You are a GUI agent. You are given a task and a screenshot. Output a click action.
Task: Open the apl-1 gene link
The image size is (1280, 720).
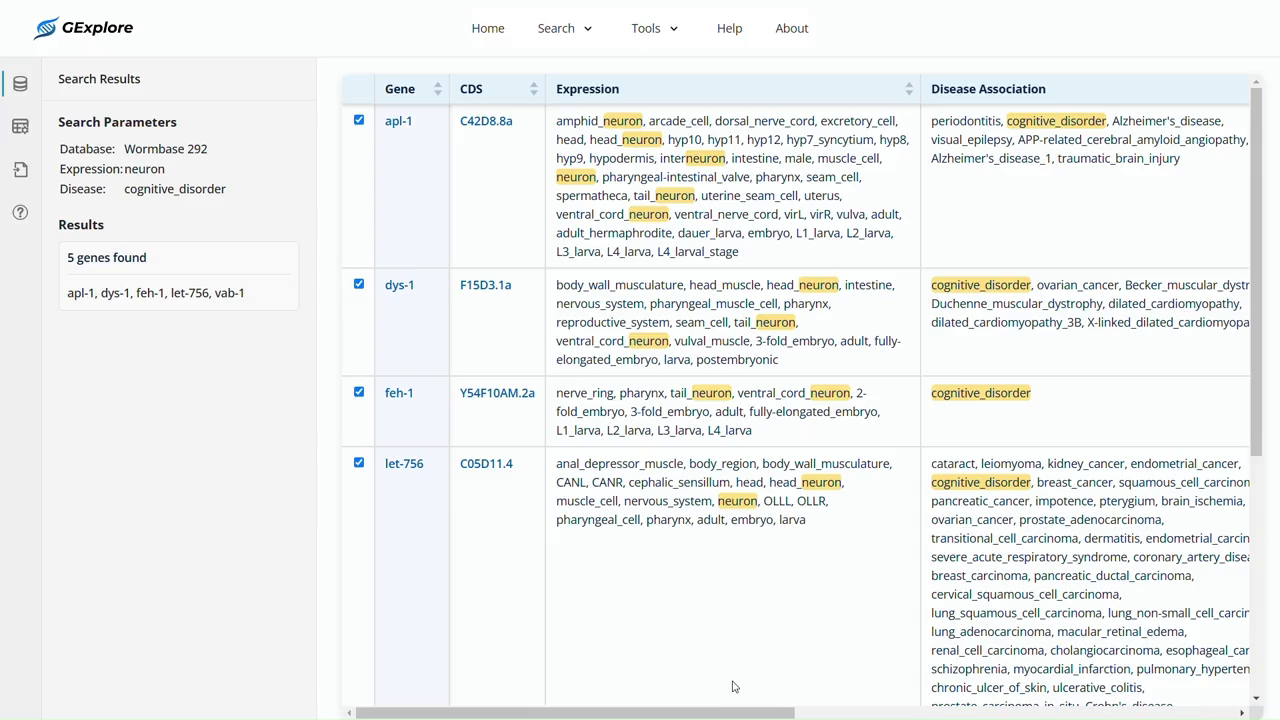click(x=398, y=121)
